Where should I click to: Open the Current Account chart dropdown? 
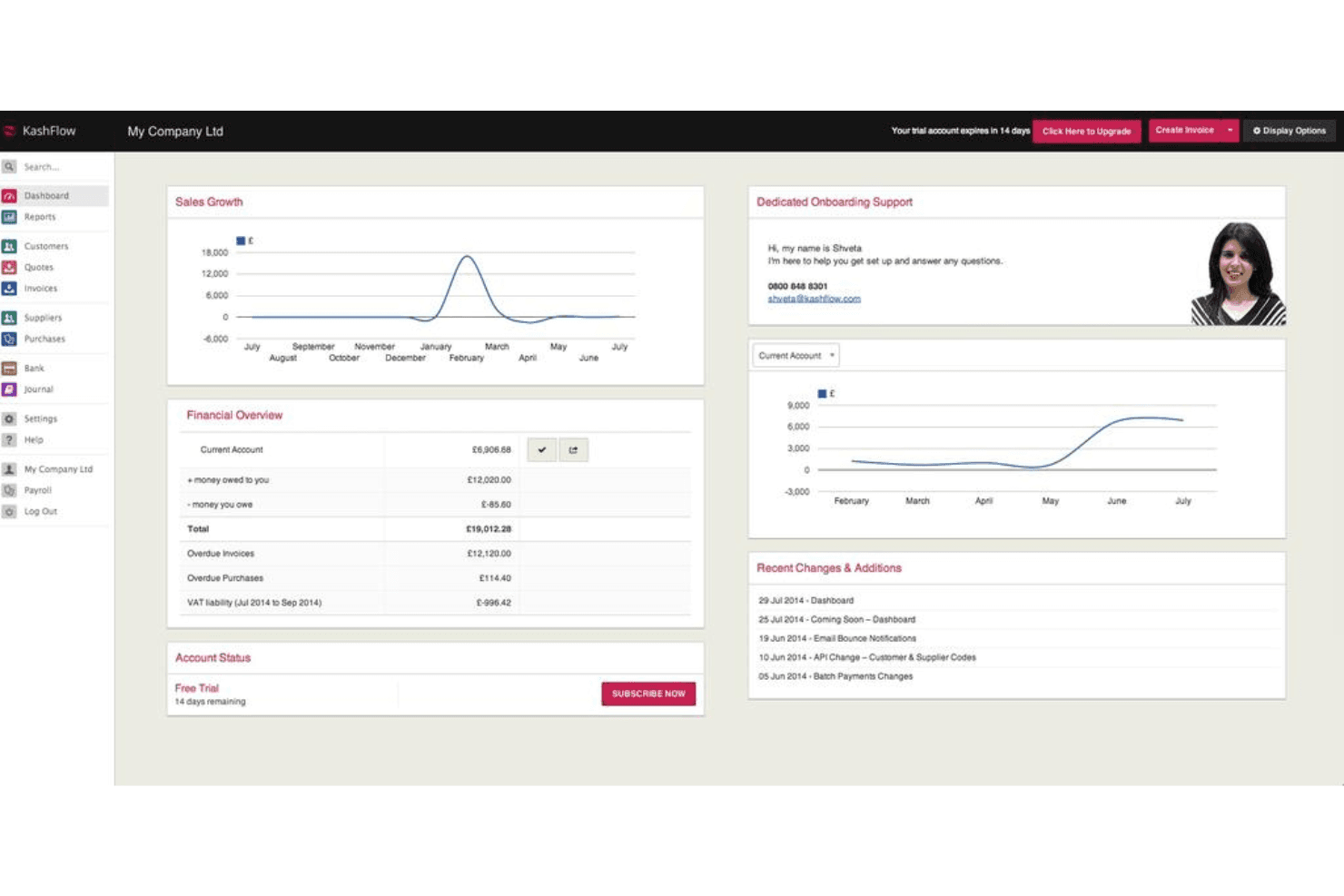(x=796, y=356)
